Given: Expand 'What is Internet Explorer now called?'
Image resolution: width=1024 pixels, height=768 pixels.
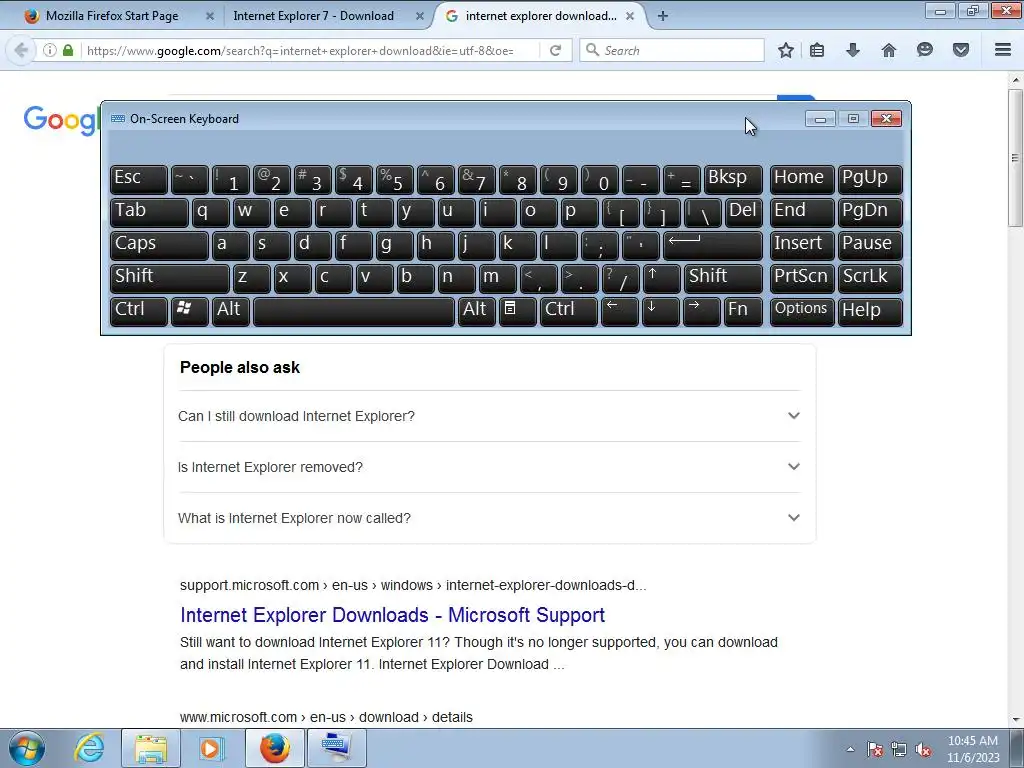Looking at the screenshot, I should pyautogui.click(x=489, y=518).
